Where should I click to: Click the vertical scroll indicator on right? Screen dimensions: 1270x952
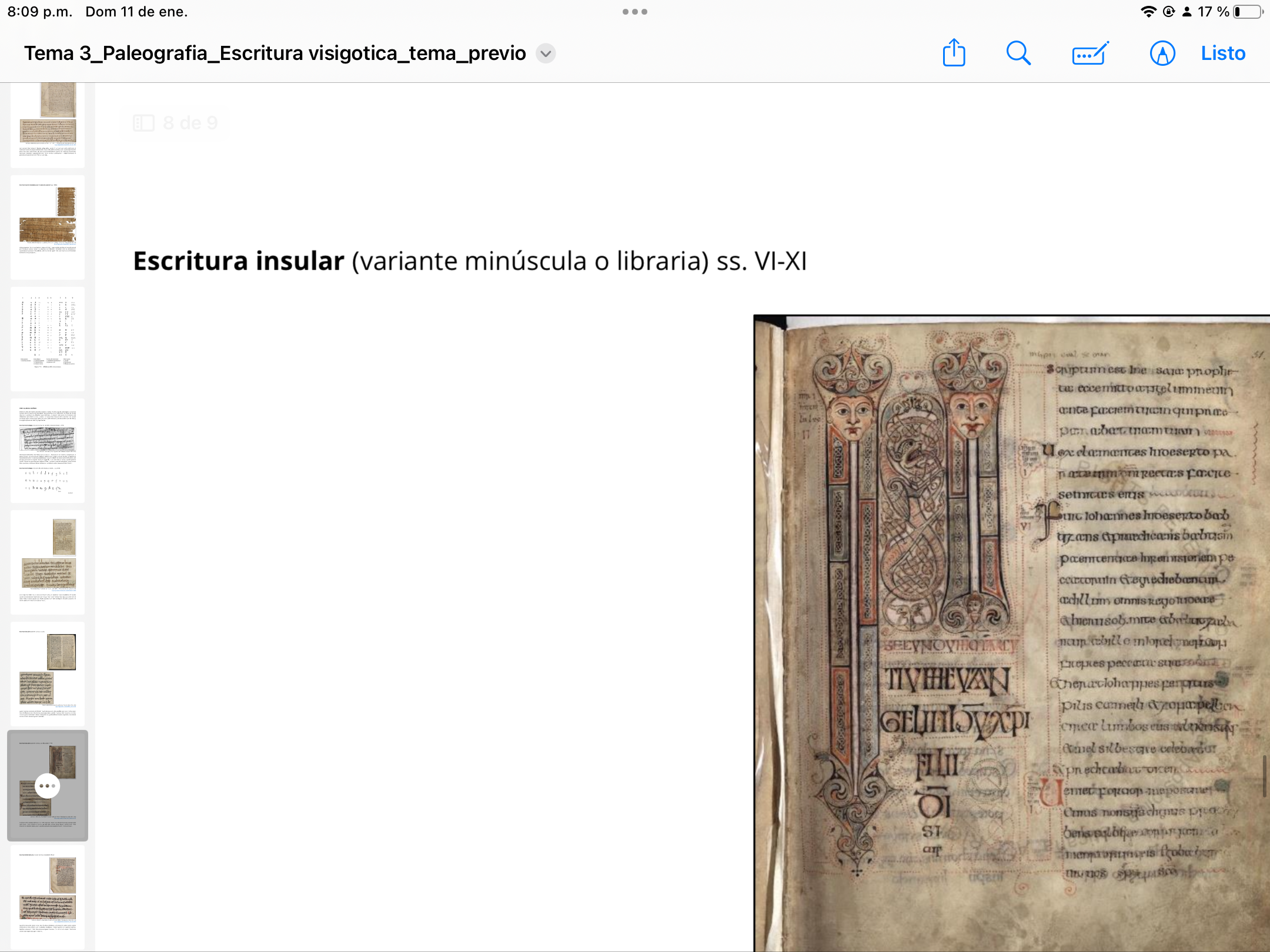(1264, 776)
